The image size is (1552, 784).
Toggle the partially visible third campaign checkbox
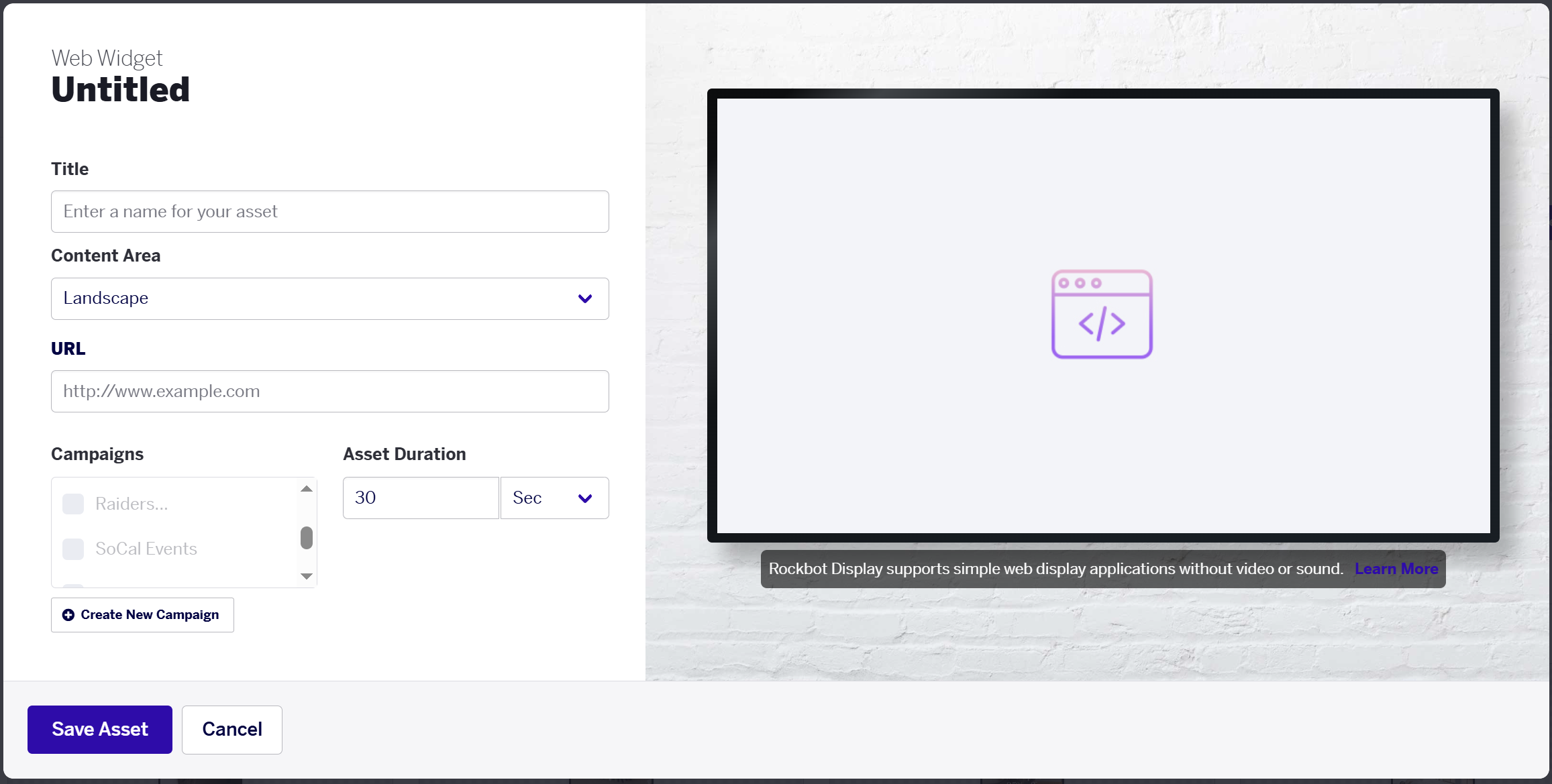pyautogui.click(x=73, y=586)
